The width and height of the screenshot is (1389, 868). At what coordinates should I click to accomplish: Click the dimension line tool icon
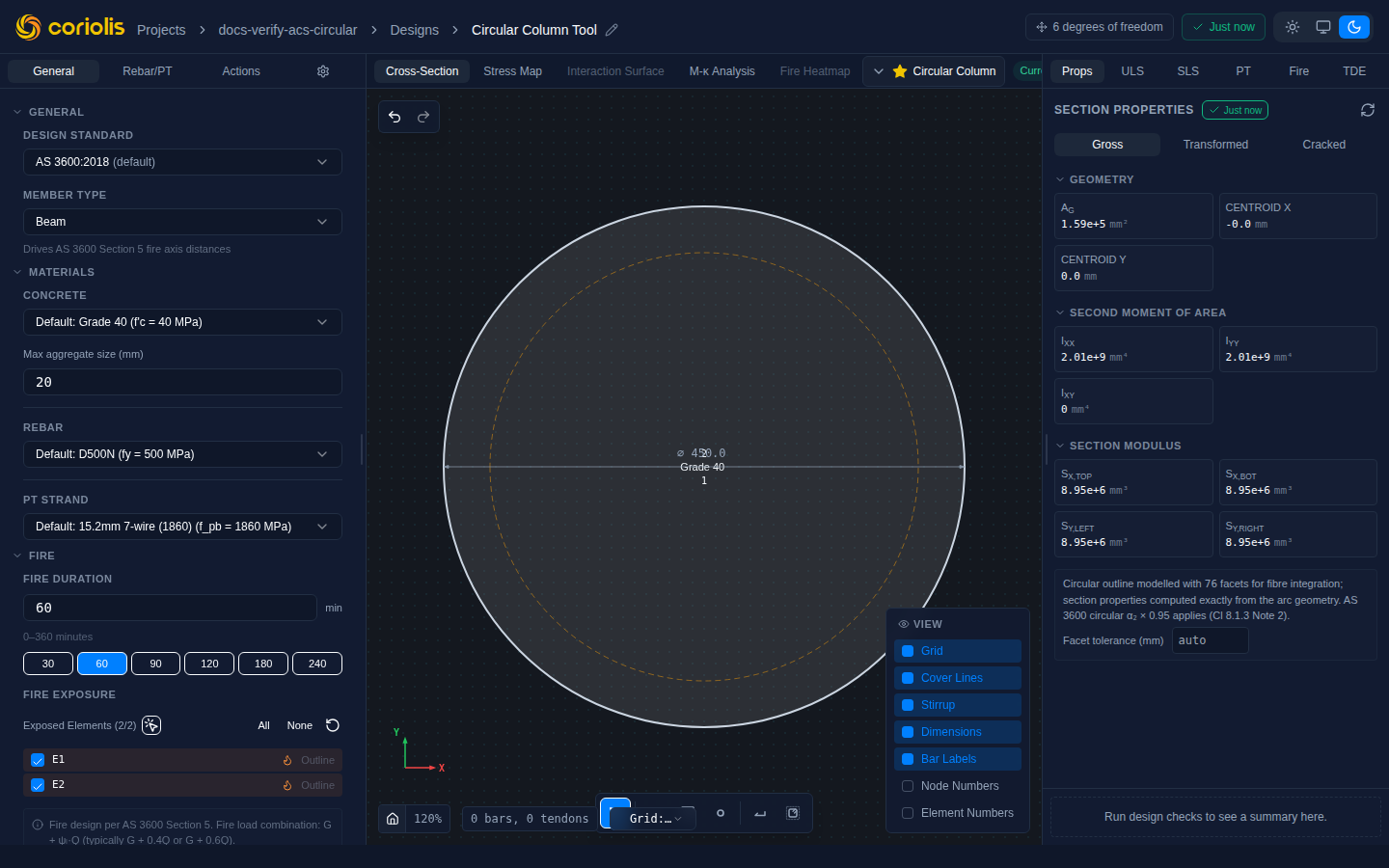tap(760, 813)
